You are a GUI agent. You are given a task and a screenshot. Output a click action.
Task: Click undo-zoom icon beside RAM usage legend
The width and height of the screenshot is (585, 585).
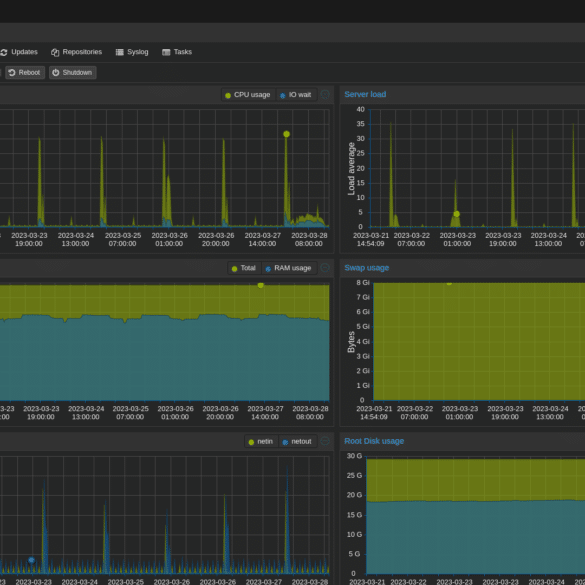(325, 268)
